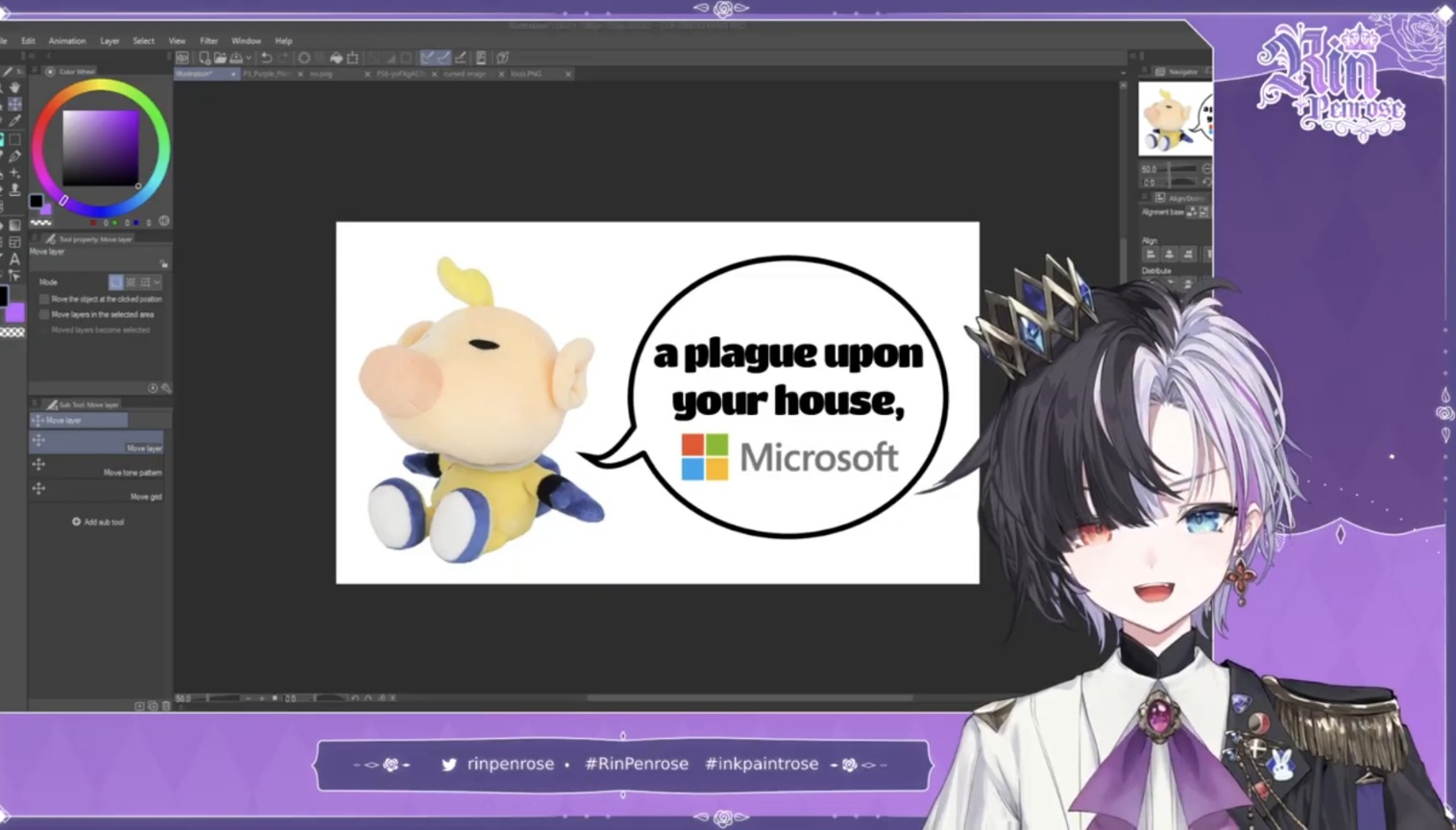Screen dimensions: 1456x830
Task: Select the Text tool A icon
Action: tap(14, 259)
